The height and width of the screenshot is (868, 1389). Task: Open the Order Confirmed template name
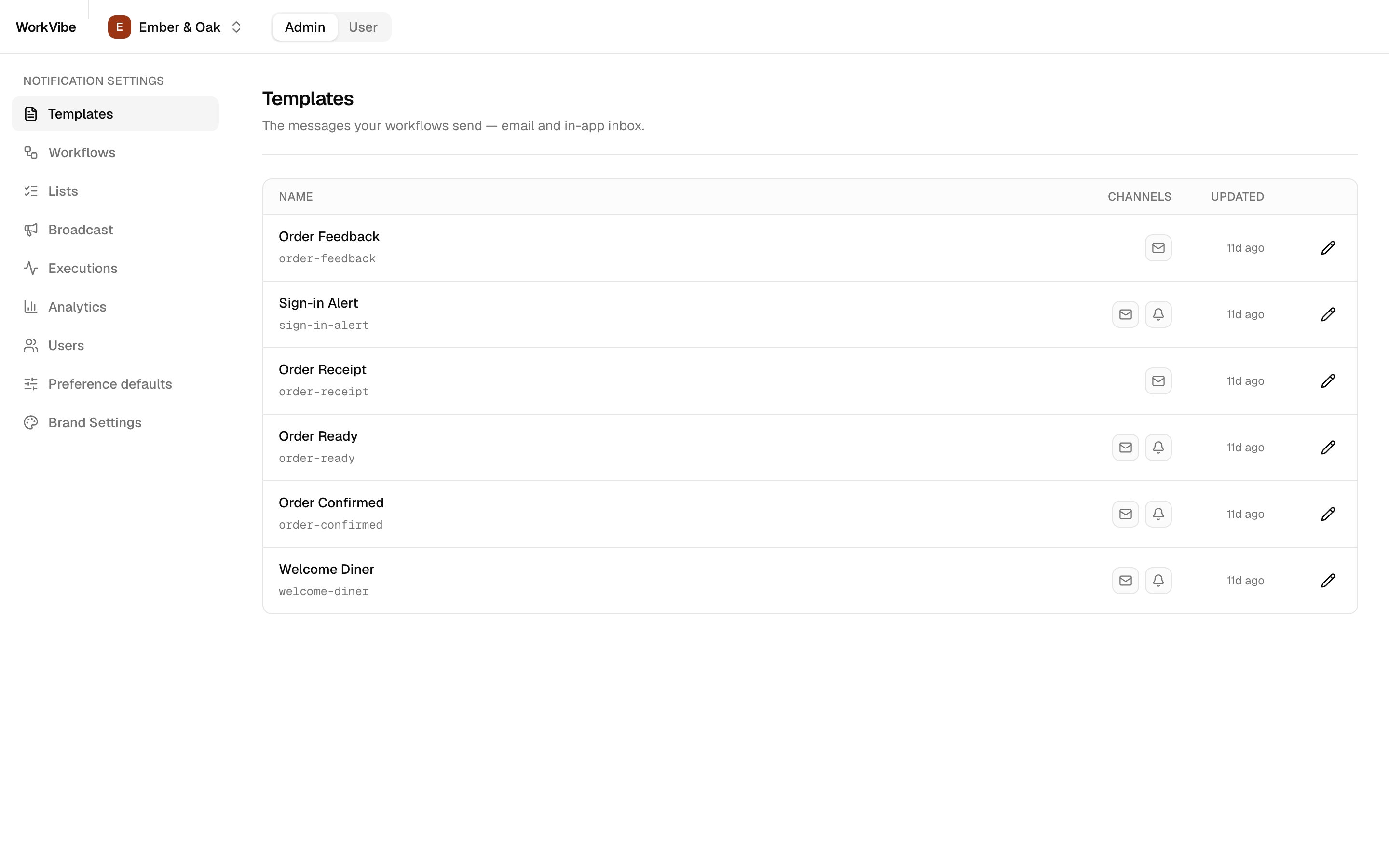pyautogui.click(x=331, y=503)
